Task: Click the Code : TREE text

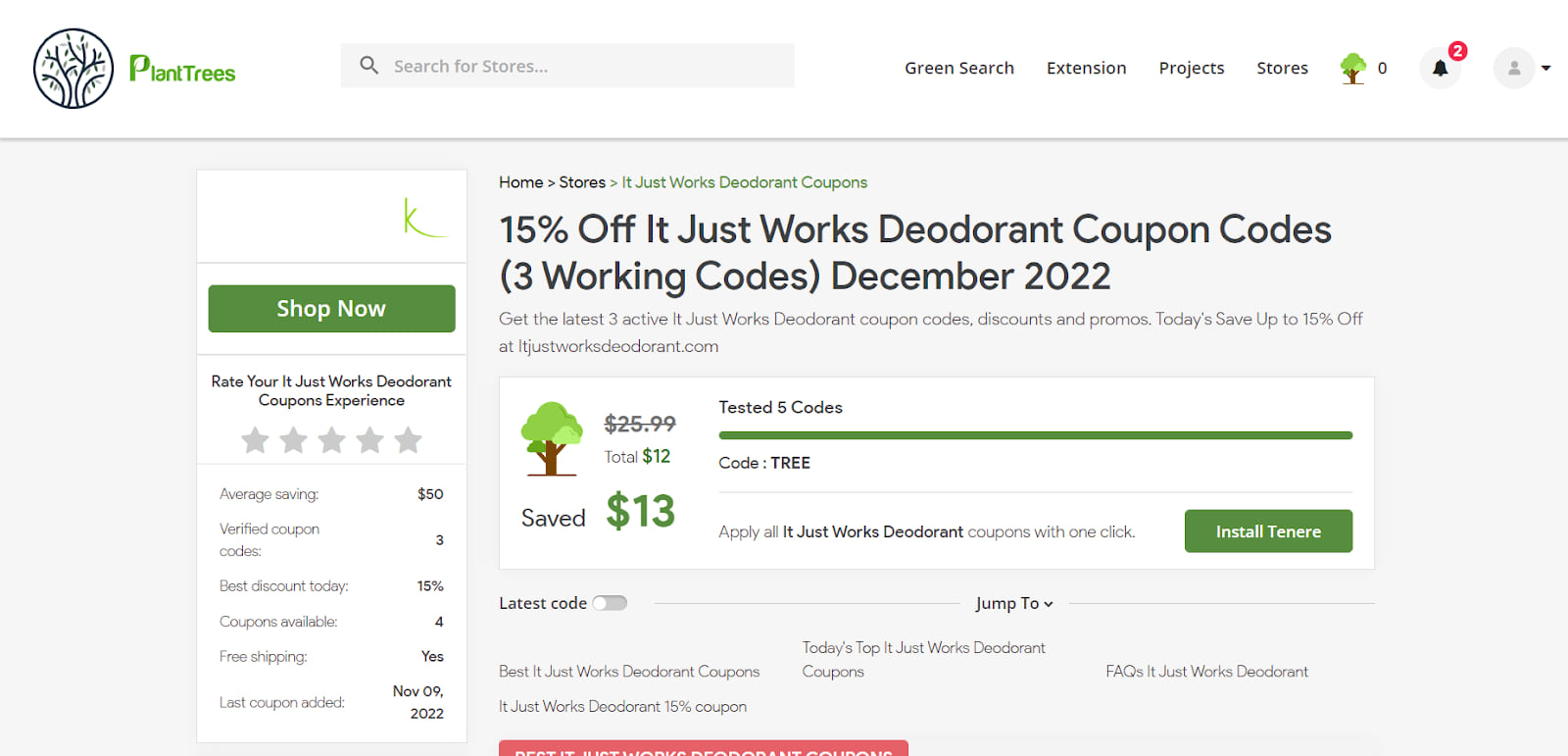Action: click(764, 463)
